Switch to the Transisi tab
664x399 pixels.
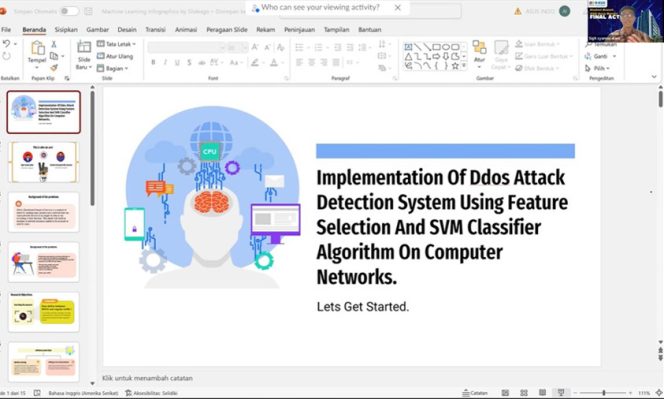[x=155, y=30]
